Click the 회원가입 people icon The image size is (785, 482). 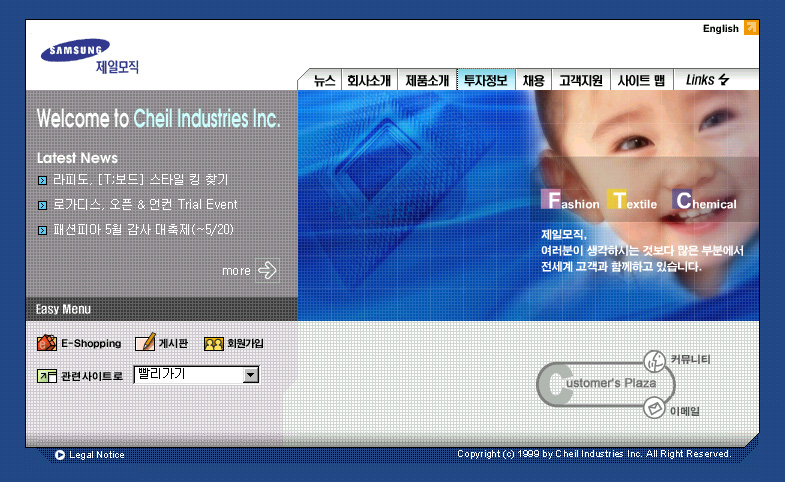coord(214,344)
